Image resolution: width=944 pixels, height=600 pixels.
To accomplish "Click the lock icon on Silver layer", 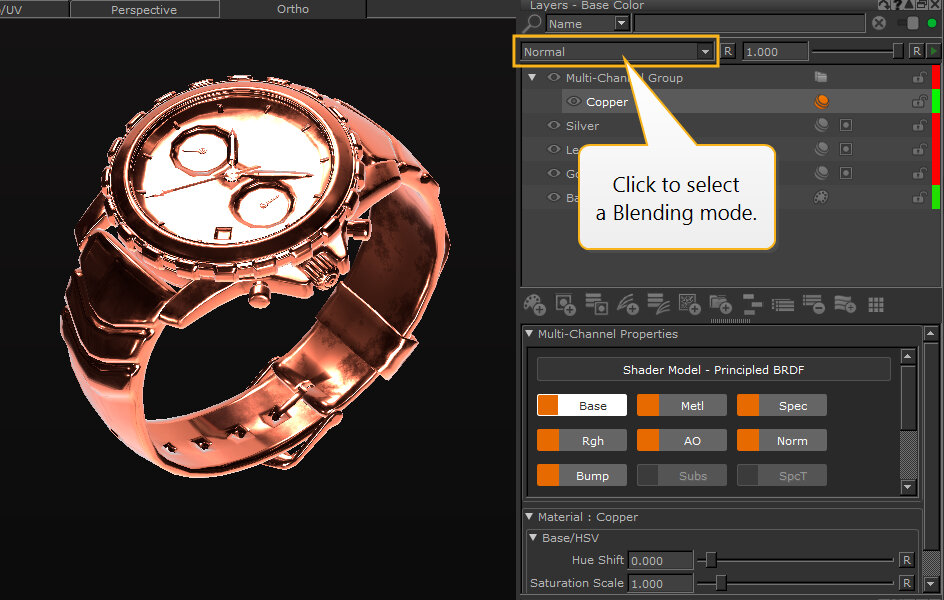I will click(x=918, y=126).
